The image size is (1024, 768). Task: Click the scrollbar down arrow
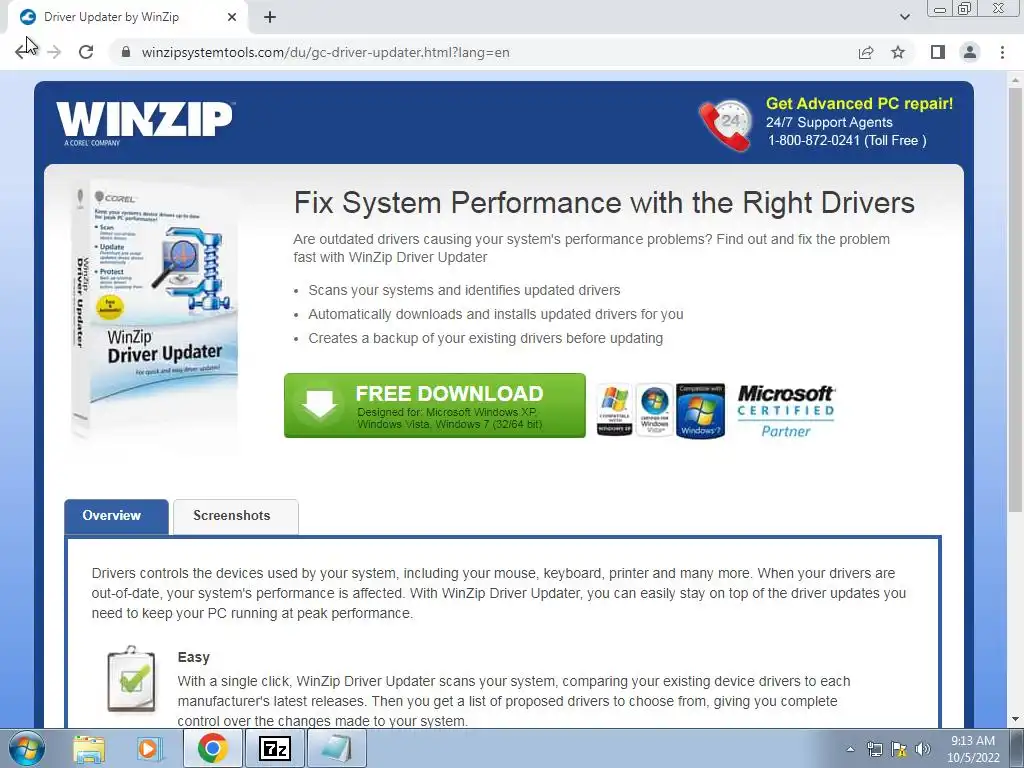click(1015, 719)
